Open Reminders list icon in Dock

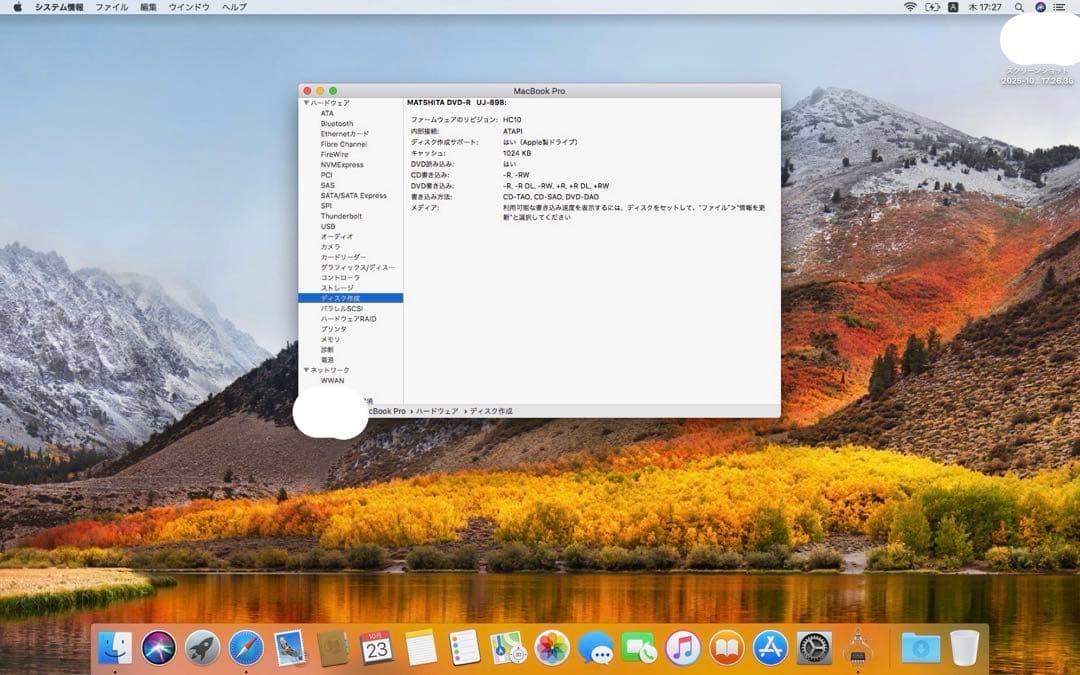pos(464,648)
